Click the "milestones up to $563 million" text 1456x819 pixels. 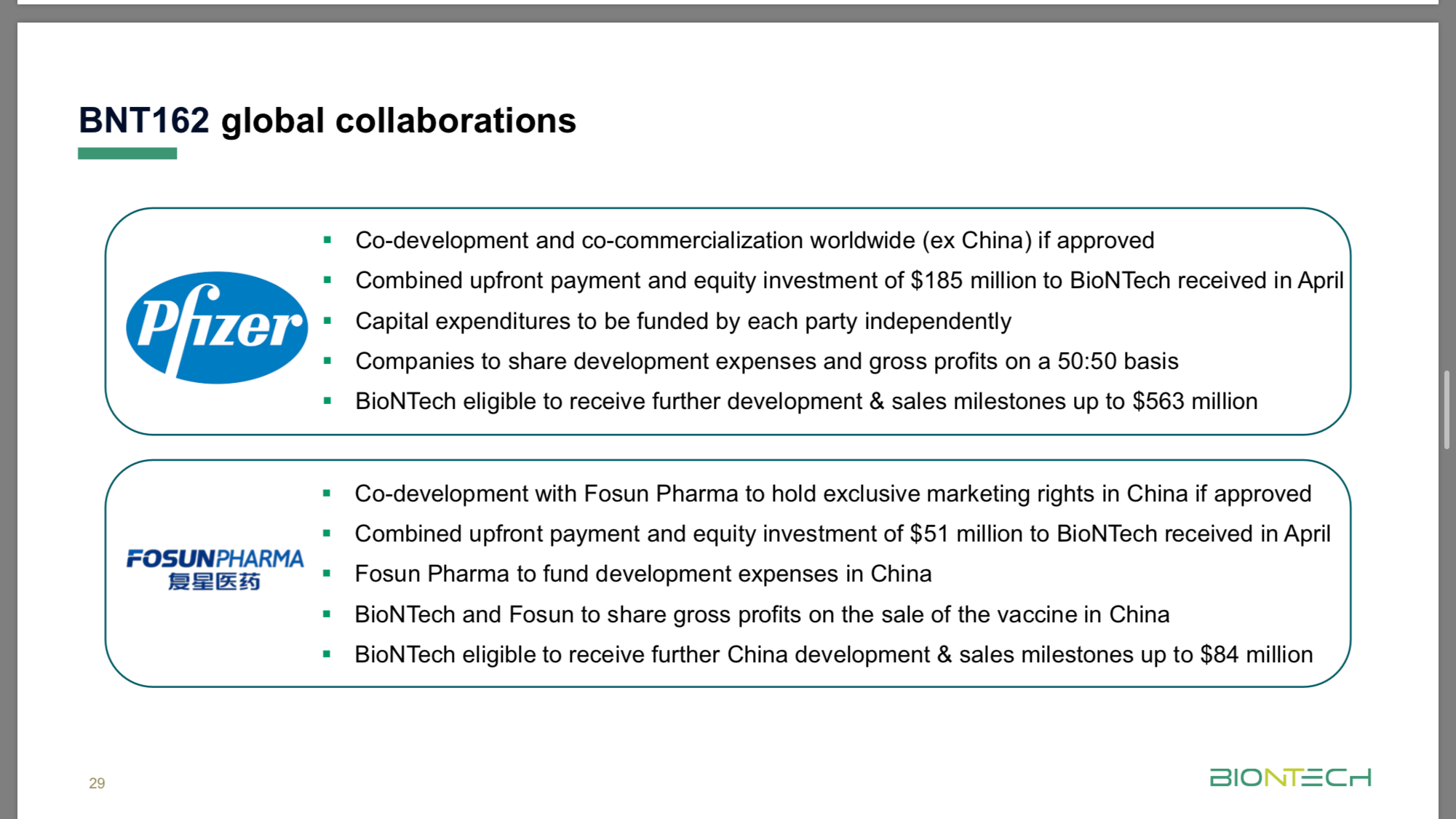[x=805, y=401]
